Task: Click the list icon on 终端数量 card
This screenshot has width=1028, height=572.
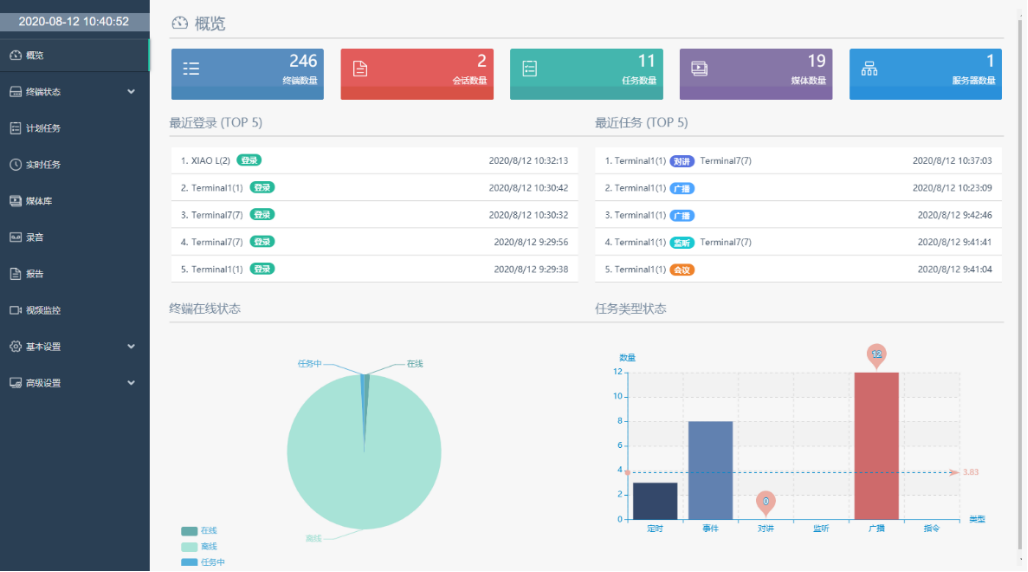Action: point(191,69)
